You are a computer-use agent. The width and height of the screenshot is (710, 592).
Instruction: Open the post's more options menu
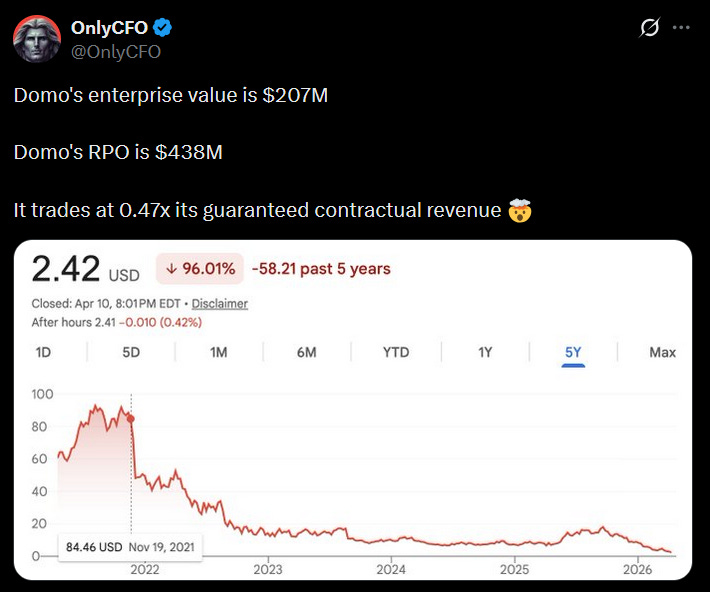click(x=681, y=28)
